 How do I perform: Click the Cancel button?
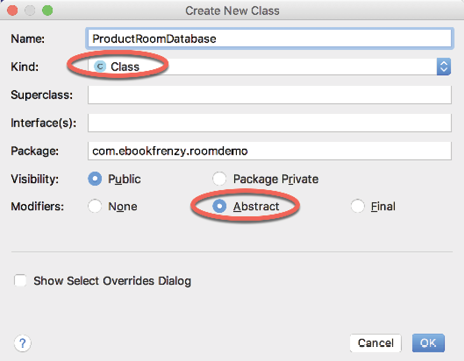pyautogui.click(x=376, y=343)
